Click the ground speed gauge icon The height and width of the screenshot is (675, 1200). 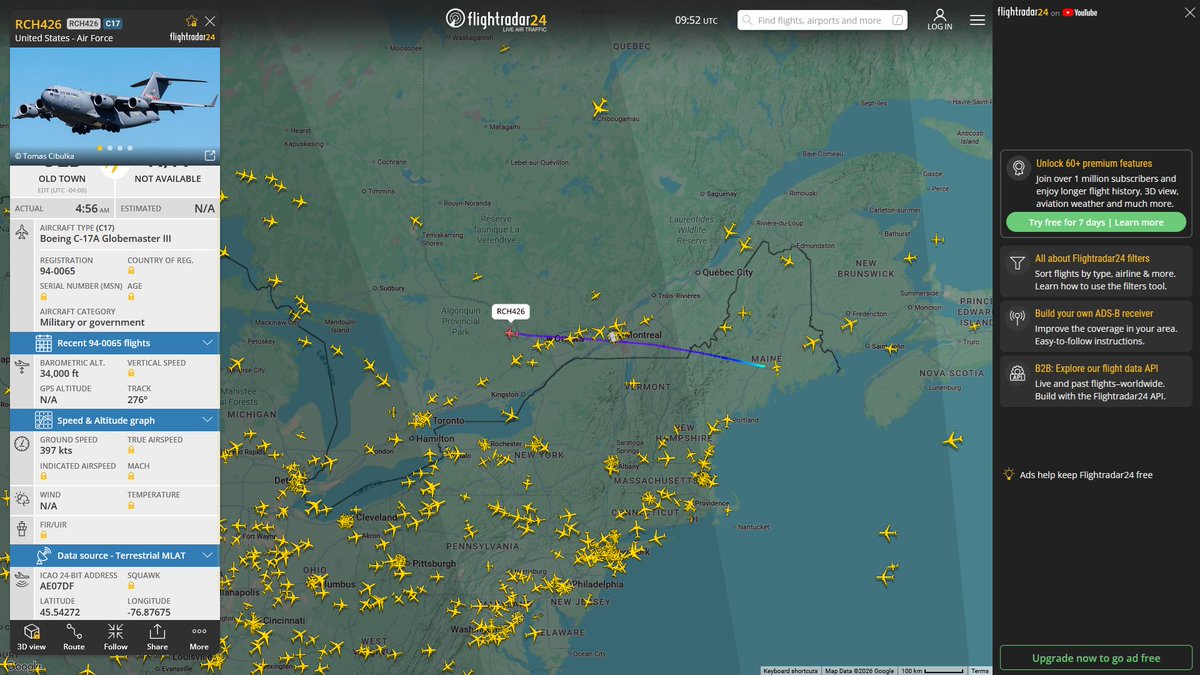tap(22, 443)
